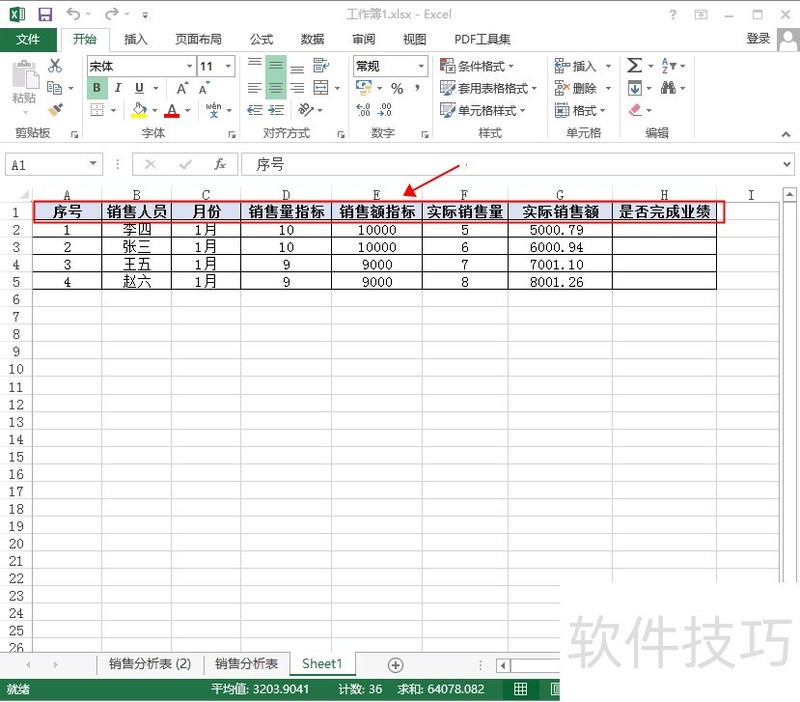Click the Borders icon
800x702 pixels.
pyautogui.click(x=97, y=110)
